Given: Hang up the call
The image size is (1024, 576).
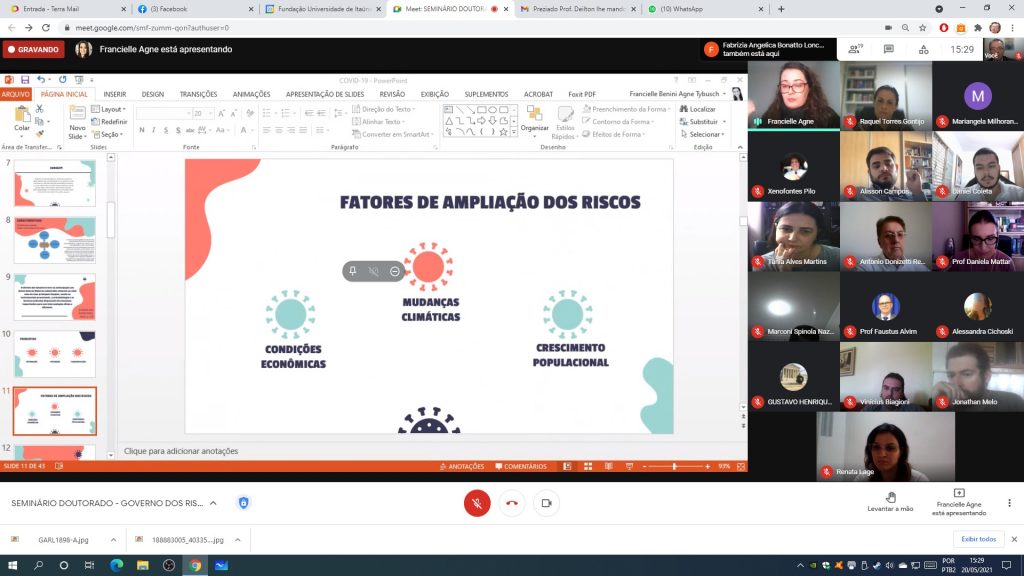Looking at the screenshot, I should (x=512, y=503).
